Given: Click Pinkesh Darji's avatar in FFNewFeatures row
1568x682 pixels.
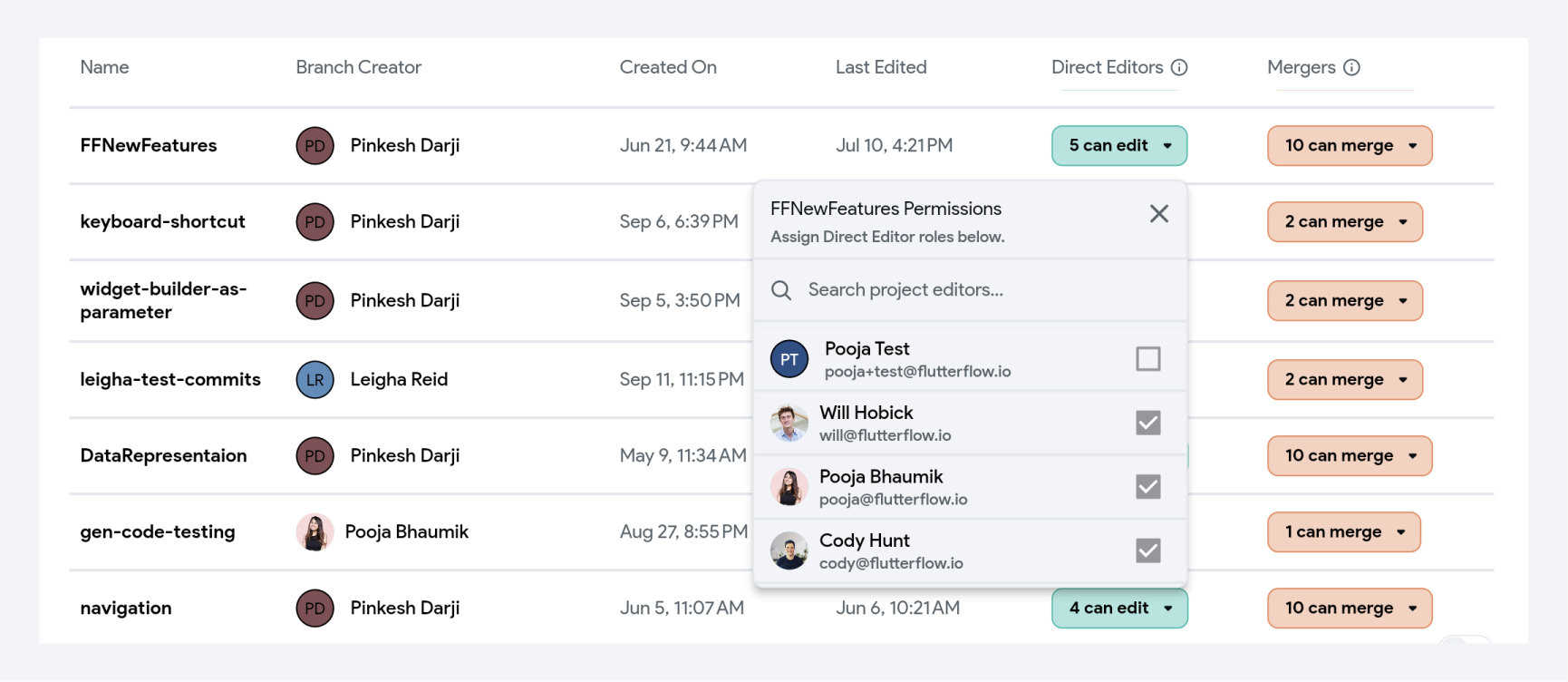Looking at the screenshot, I should (x=315, y=146).
